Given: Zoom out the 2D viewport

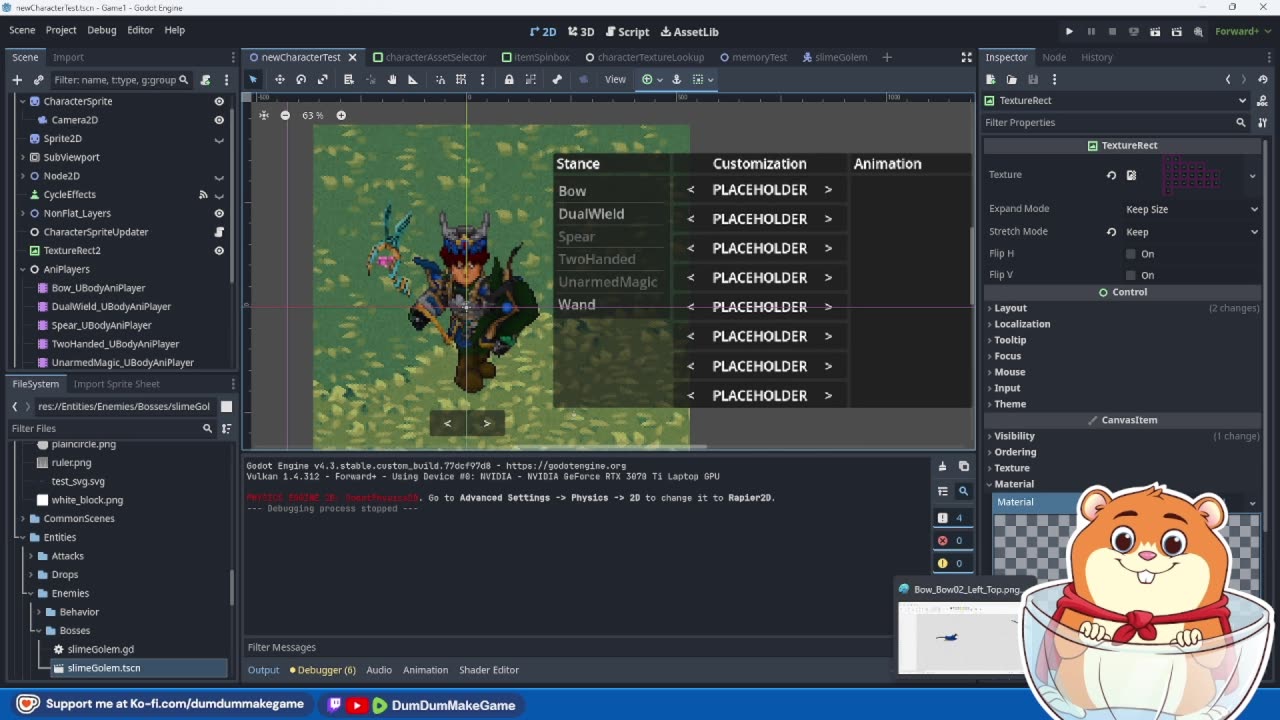Looking at the screenshot, I should pos(285,115).
